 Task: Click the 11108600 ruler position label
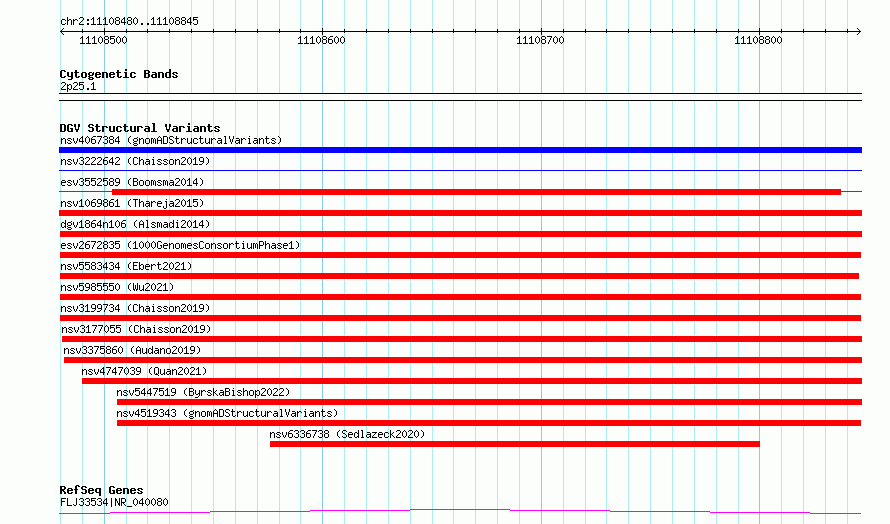(321, 40)
